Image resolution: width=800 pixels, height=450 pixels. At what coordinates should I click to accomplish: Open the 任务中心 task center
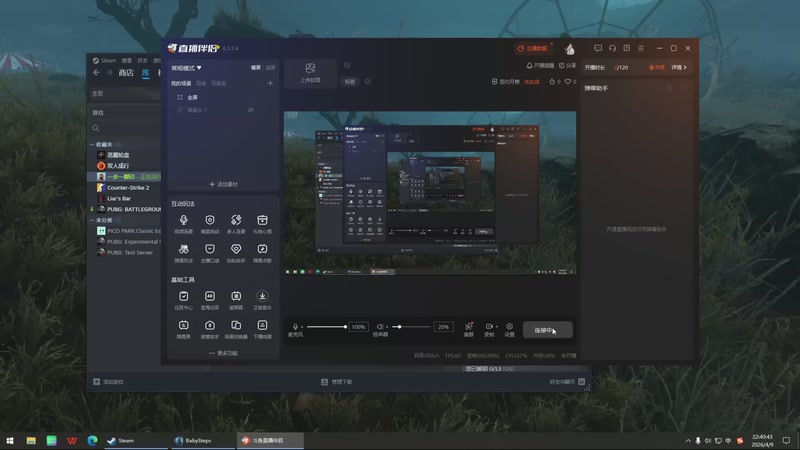(x=184, y=299)
